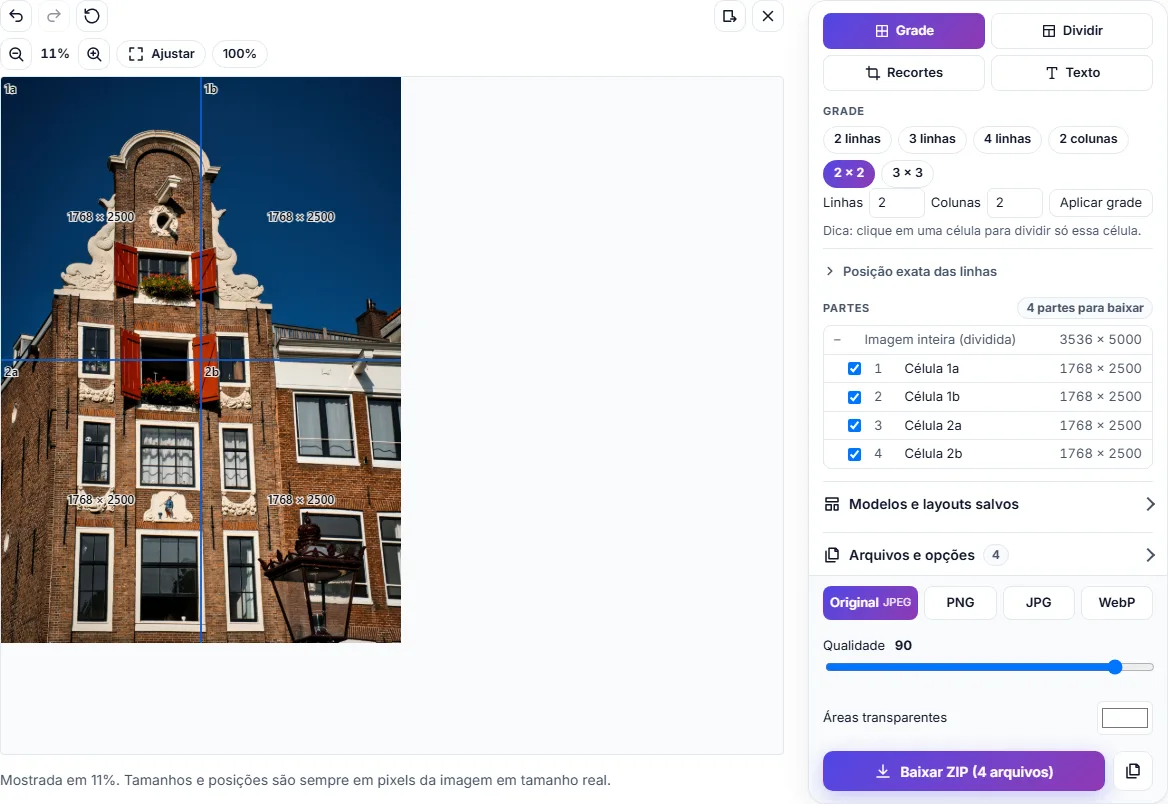Click the undo arrow icon

(x=16, y=16)
